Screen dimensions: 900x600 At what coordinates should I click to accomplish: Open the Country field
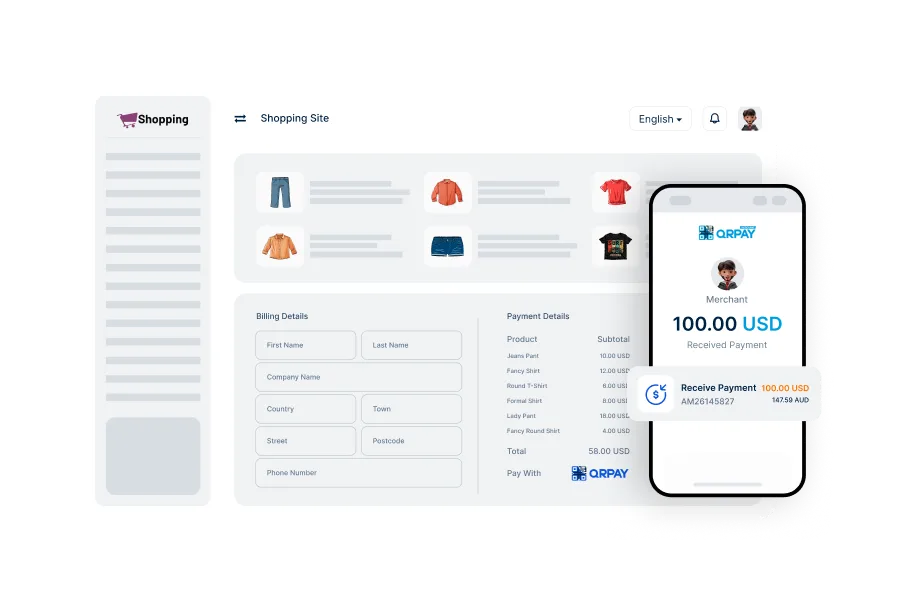(305, 409)
